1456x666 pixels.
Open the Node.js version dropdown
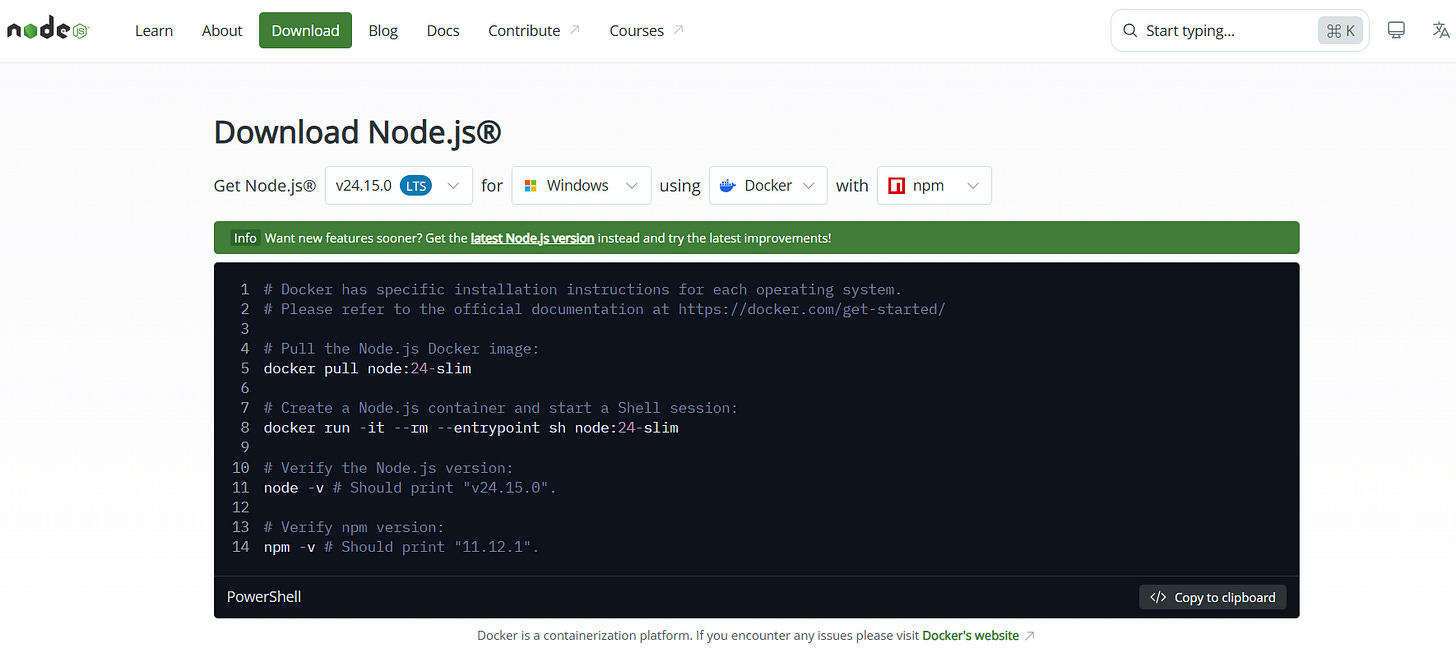point(399,186)
